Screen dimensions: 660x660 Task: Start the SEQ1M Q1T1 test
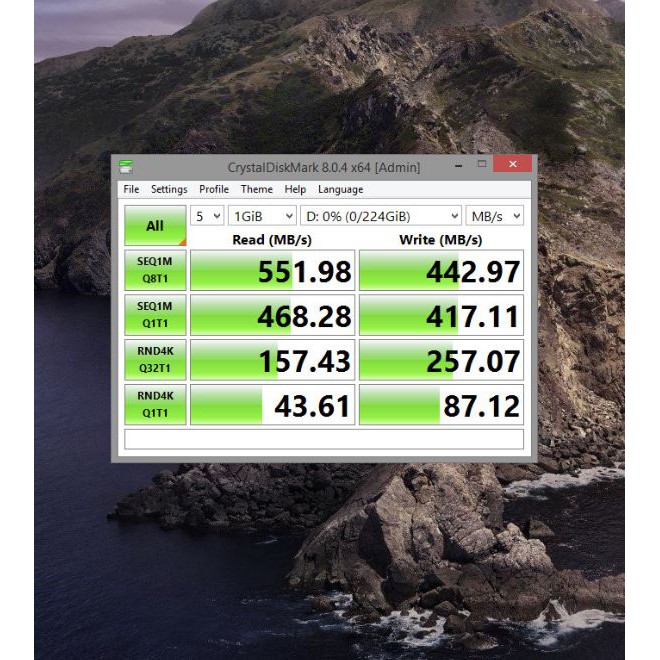pyautogui.click(x=155, y=315)
